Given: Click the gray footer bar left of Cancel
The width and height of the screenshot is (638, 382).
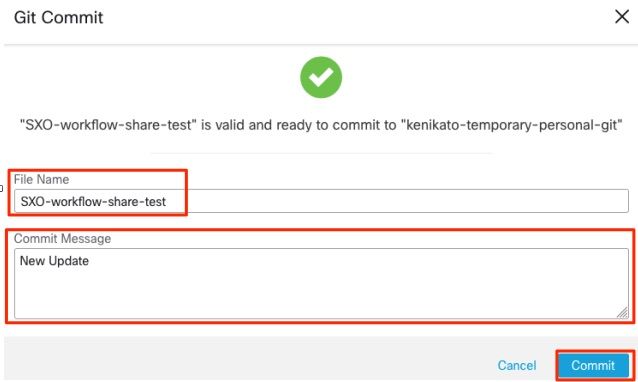Looking at the screenshot, I should pos(244,359).
